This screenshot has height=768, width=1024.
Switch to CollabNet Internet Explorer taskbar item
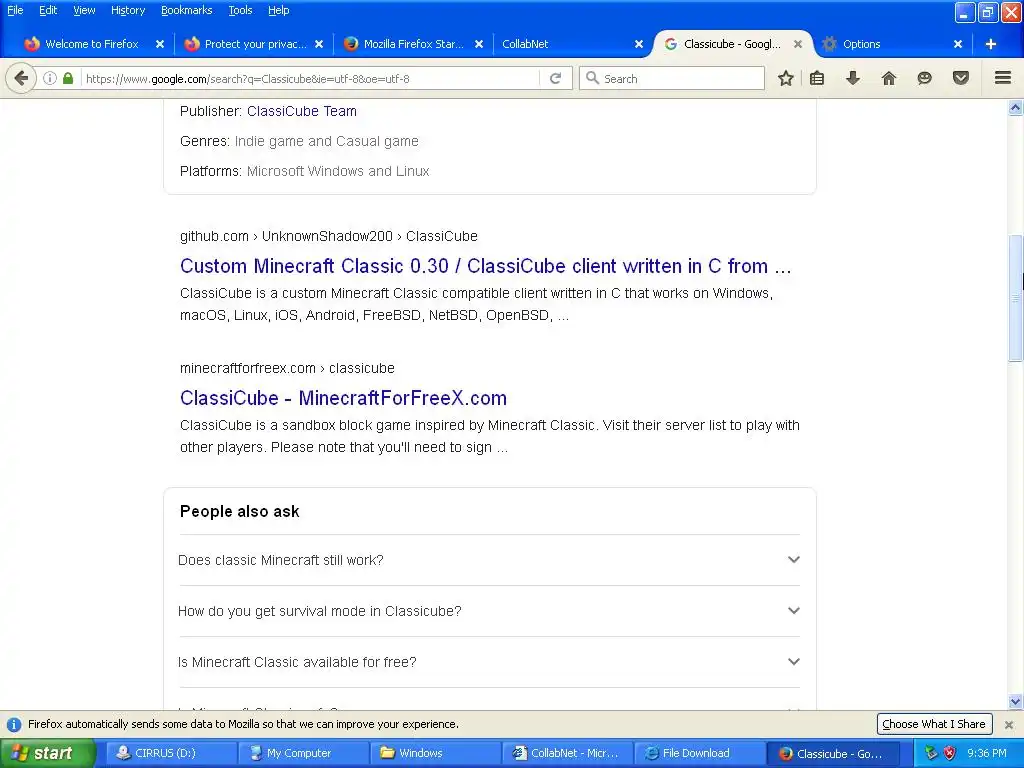(x=566, y=753)
